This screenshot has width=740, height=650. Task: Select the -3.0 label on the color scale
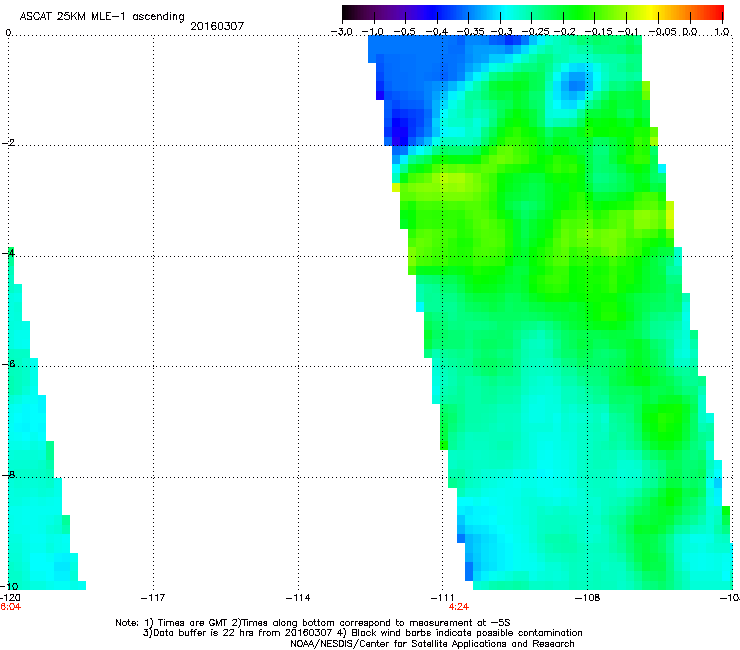click(x=341, y=32)
